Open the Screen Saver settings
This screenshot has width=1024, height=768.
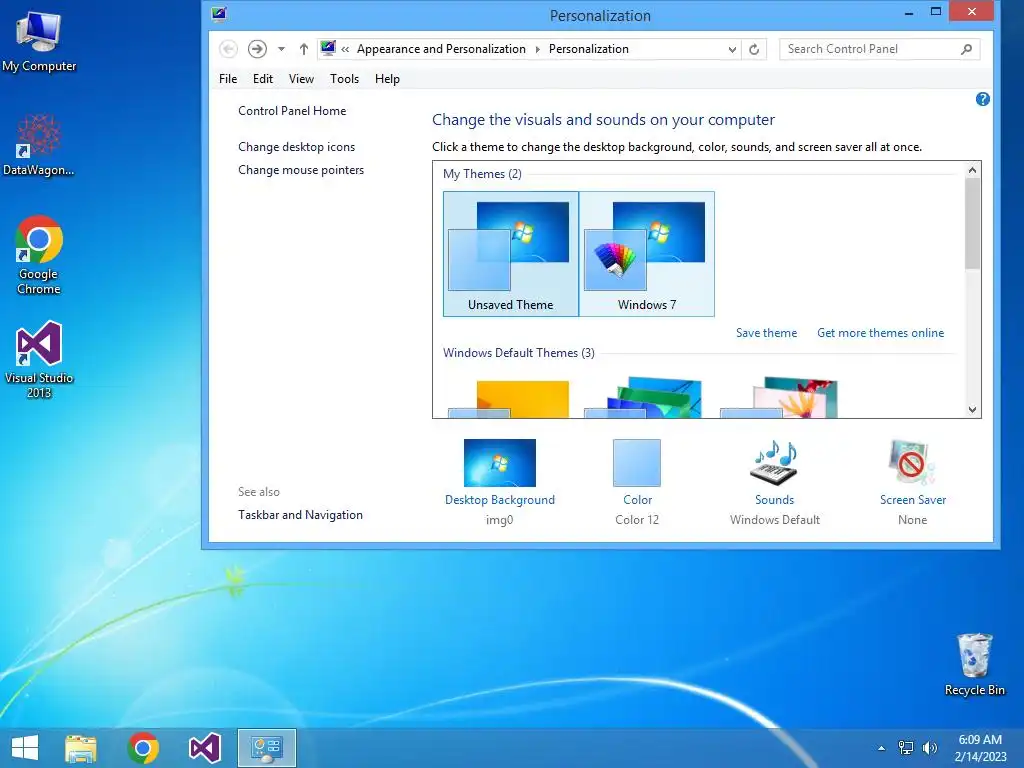912,482
